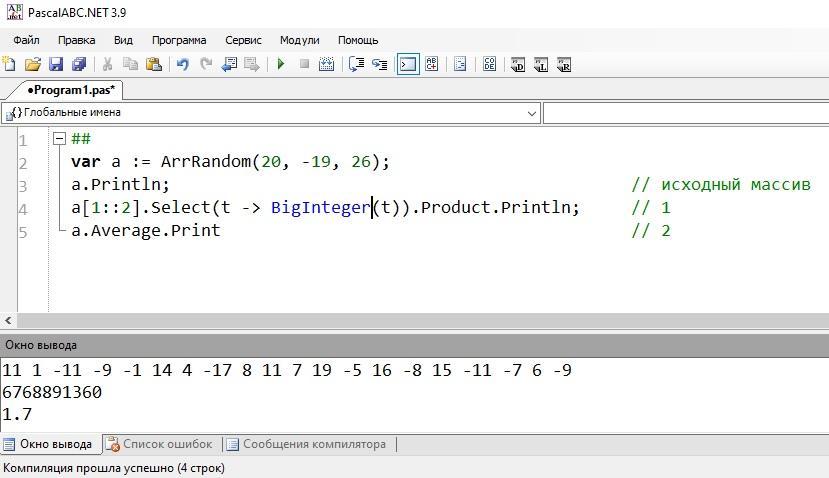This screenshot has width=829, height=478.
Task: Save the current file with the floppy icon
Action: click(x=56, y=65)
